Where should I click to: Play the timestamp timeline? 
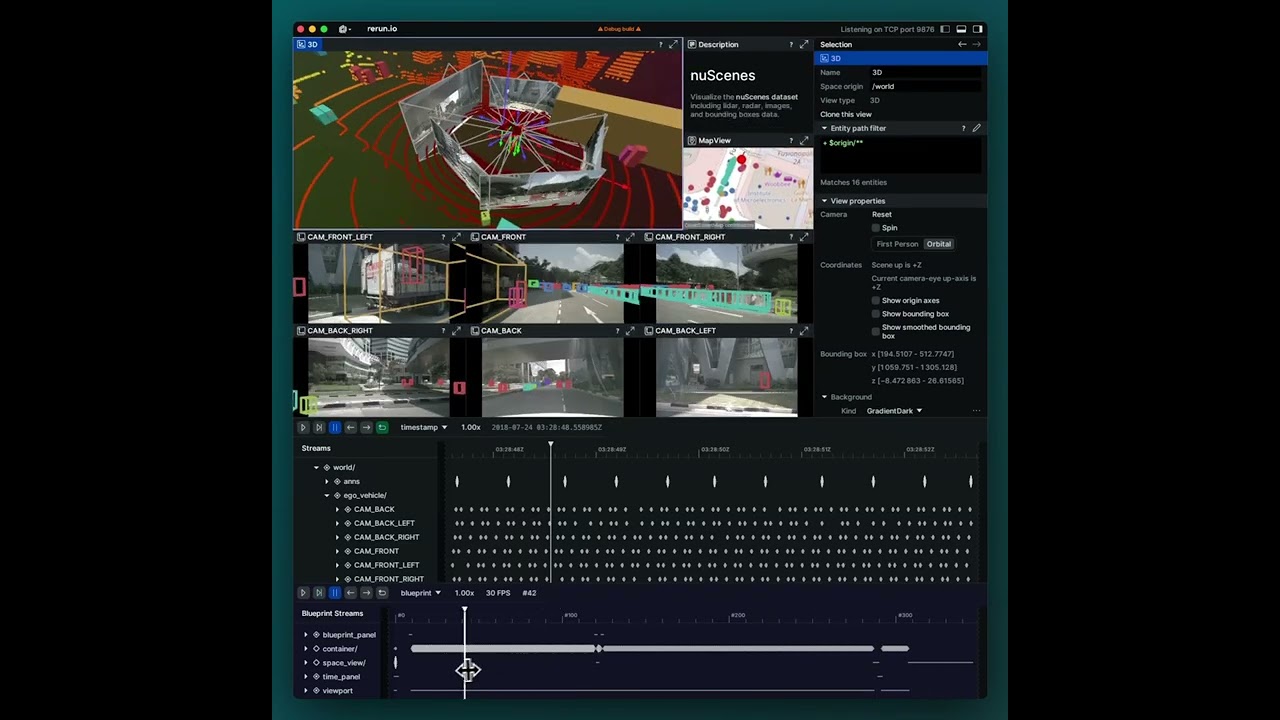[303, 427]
